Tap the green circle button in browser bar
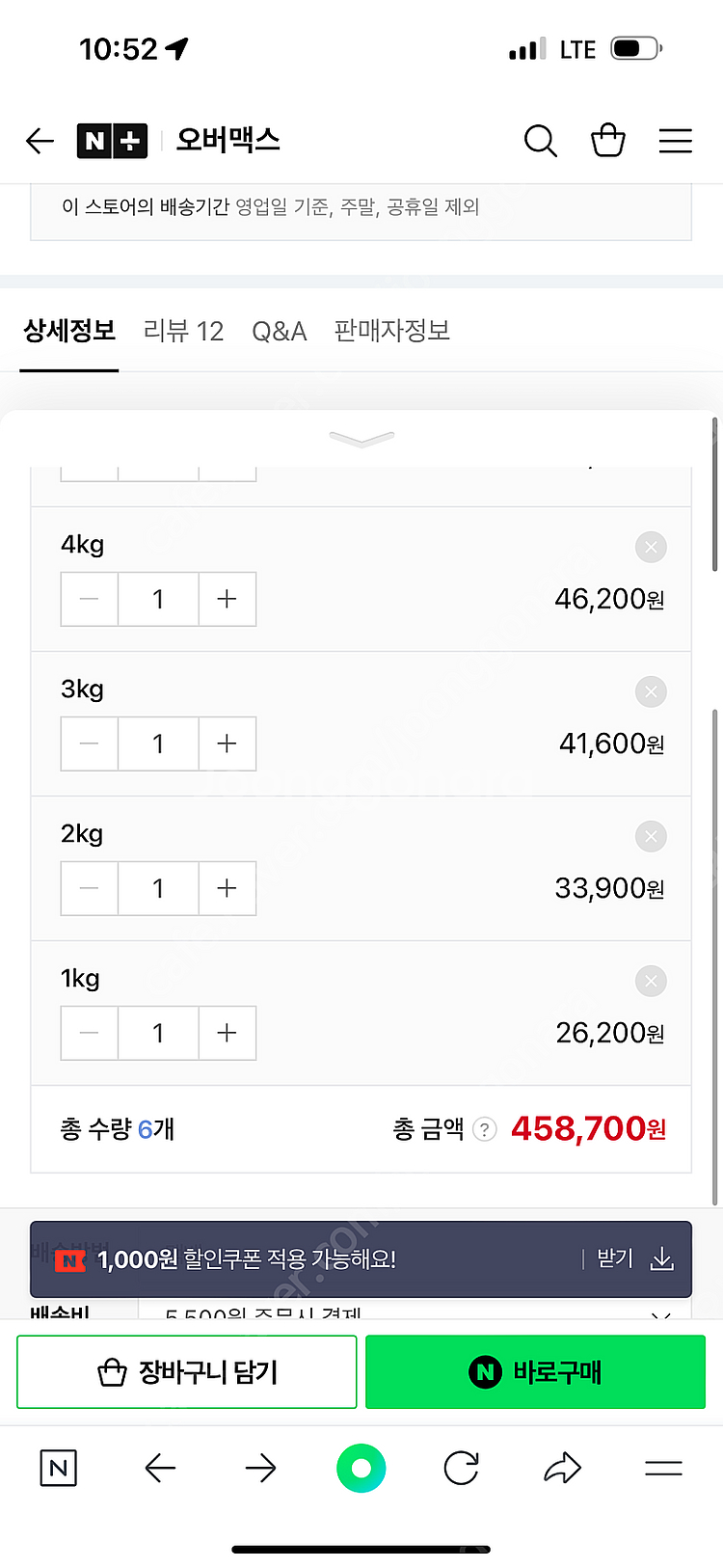Viewport: 723px width, 1568px height. (361, 1468)
